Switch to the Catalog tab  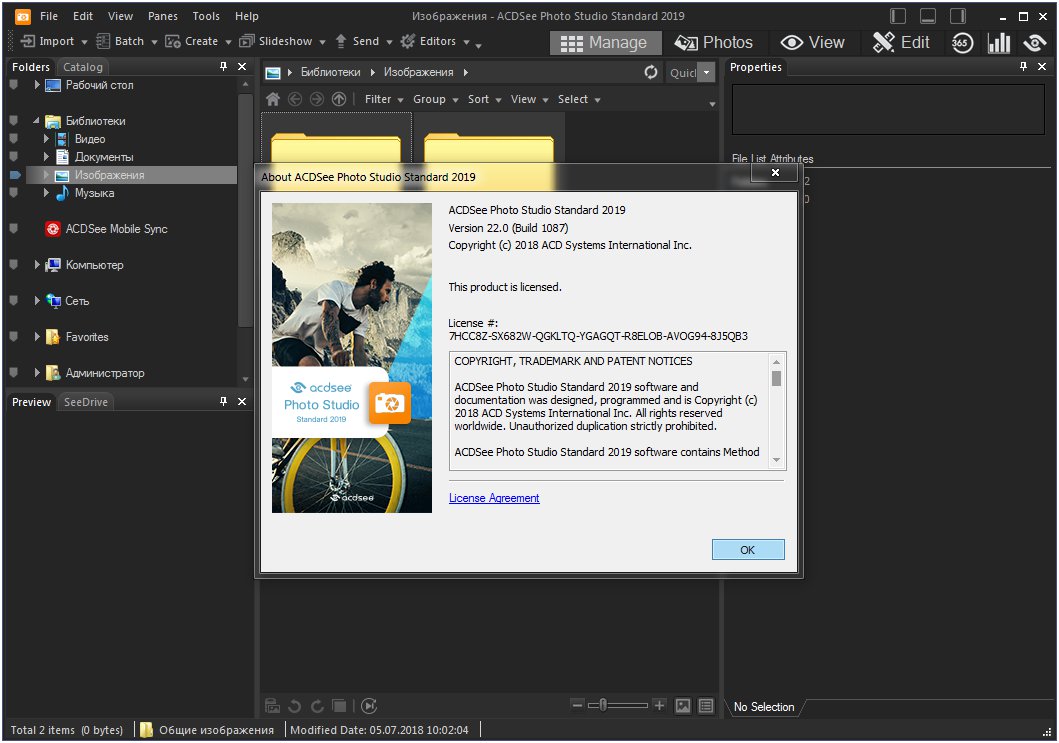point(83,67)
